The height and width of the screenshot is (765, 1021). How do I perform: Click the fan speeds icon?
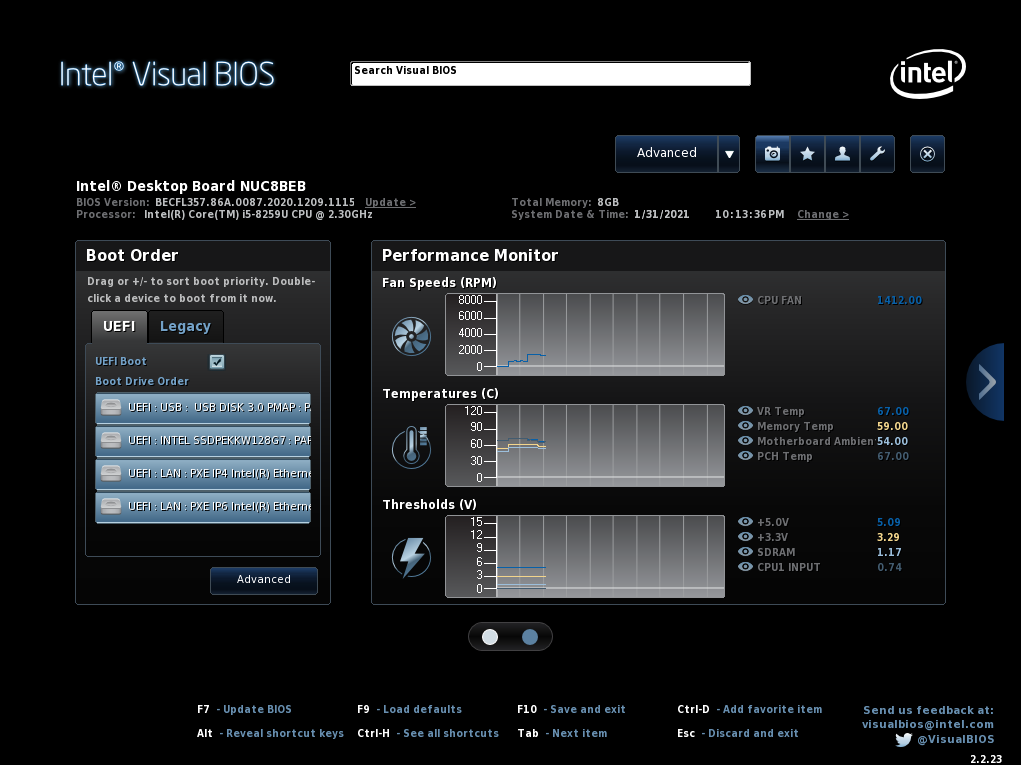411,336
